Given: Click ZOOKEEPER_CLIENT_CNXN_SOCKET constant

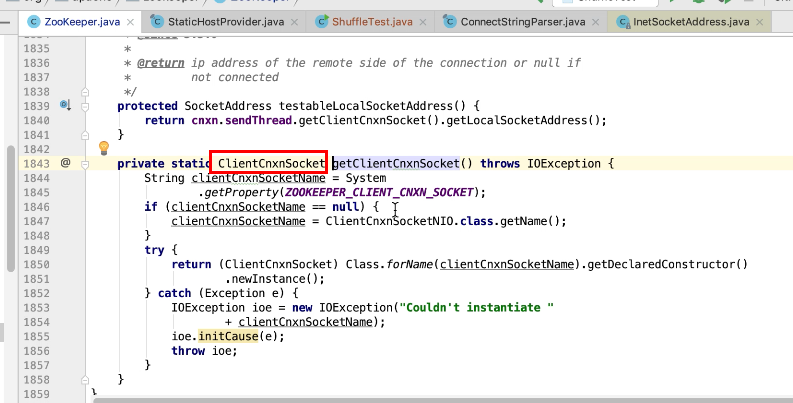Looking at the screenshot, I should [x=379, y=192].
